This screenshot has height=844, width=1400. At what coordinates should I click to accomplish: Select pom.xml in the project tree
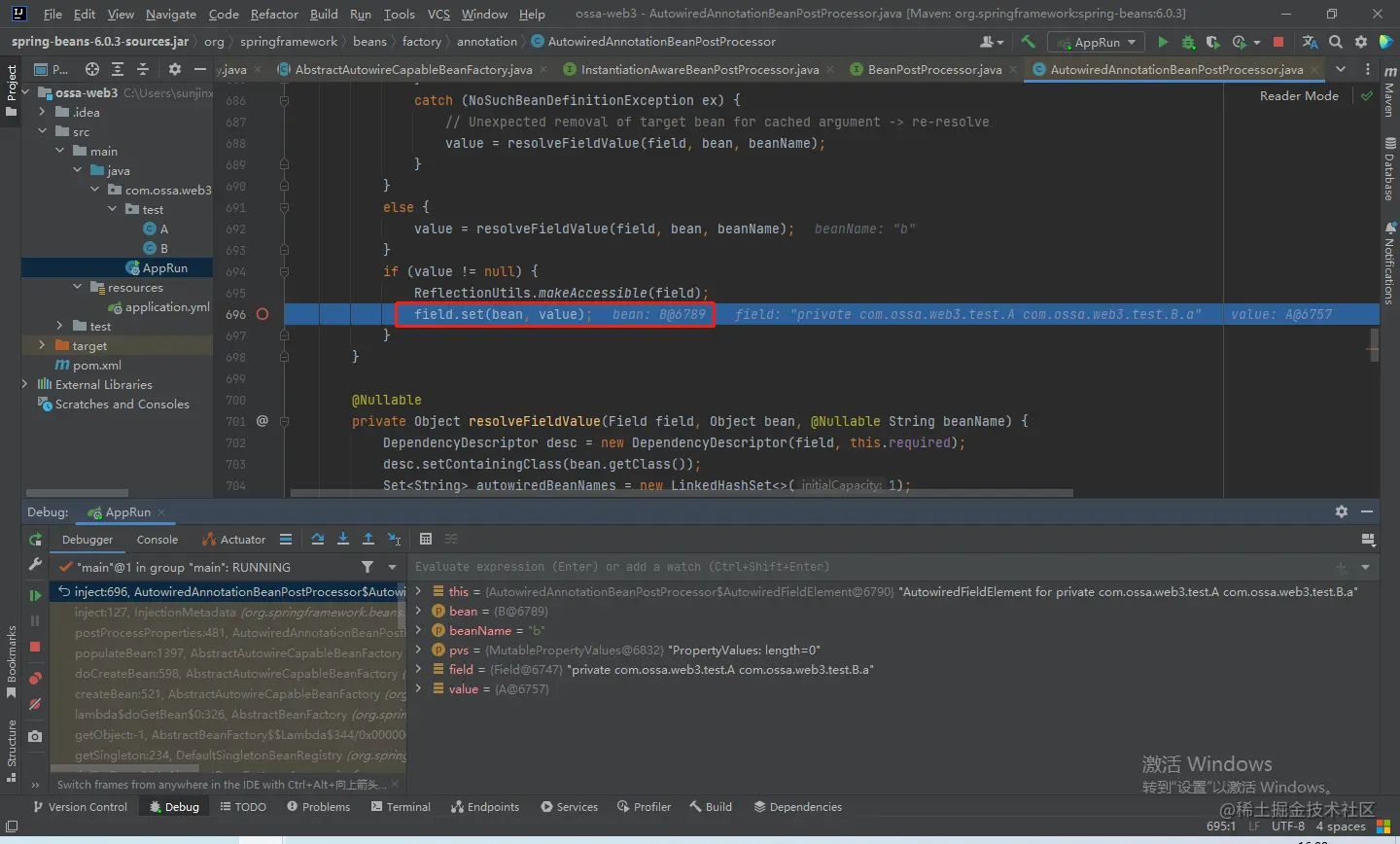click(x=97, y=365)
